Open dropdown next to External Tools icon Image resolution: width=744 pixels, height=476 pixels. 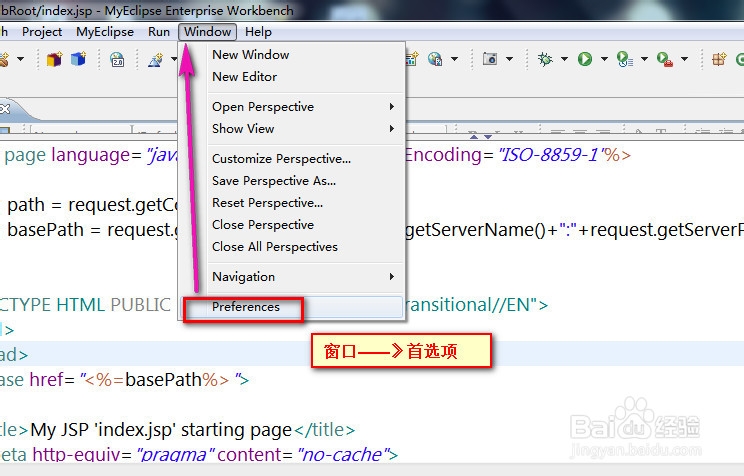click(x=684, y=59)
